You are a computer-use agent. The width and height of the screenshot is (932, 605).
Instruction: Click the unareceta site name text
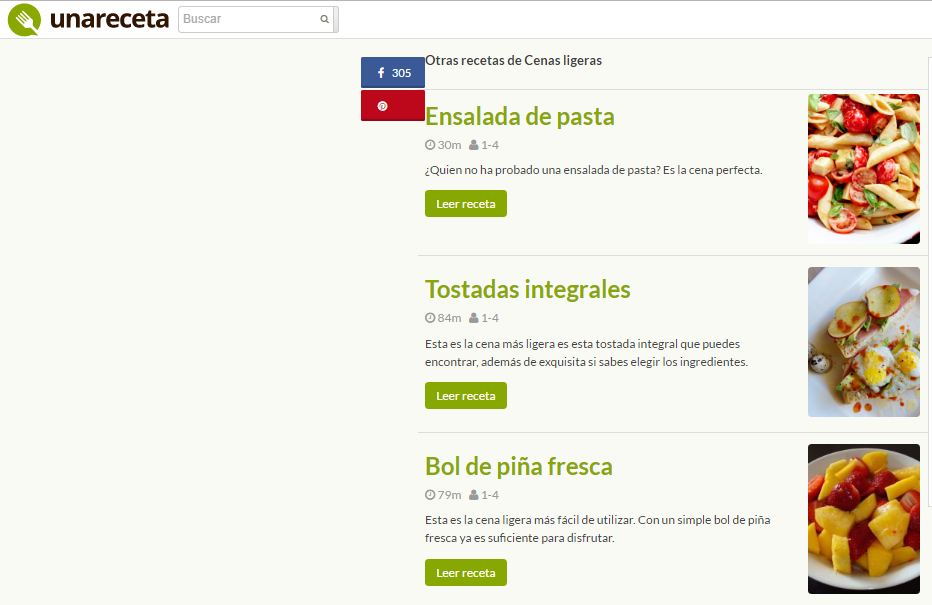pyautogui.click(x=108, y=19)
